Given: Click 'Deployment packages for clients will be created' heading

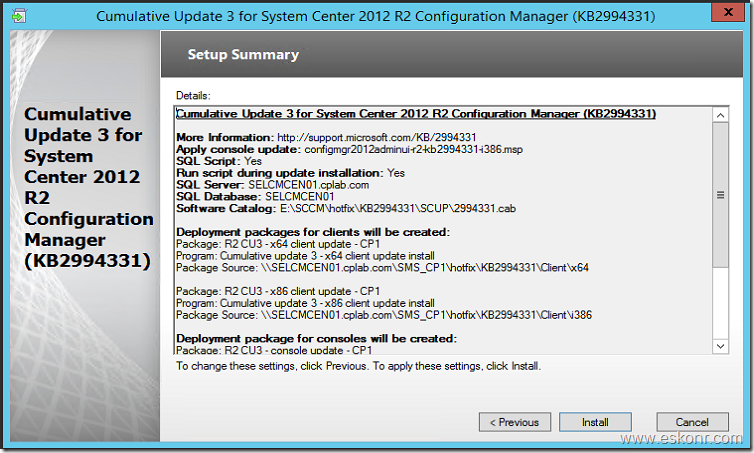Looking at the screenshot, I should tap(313, 232).
